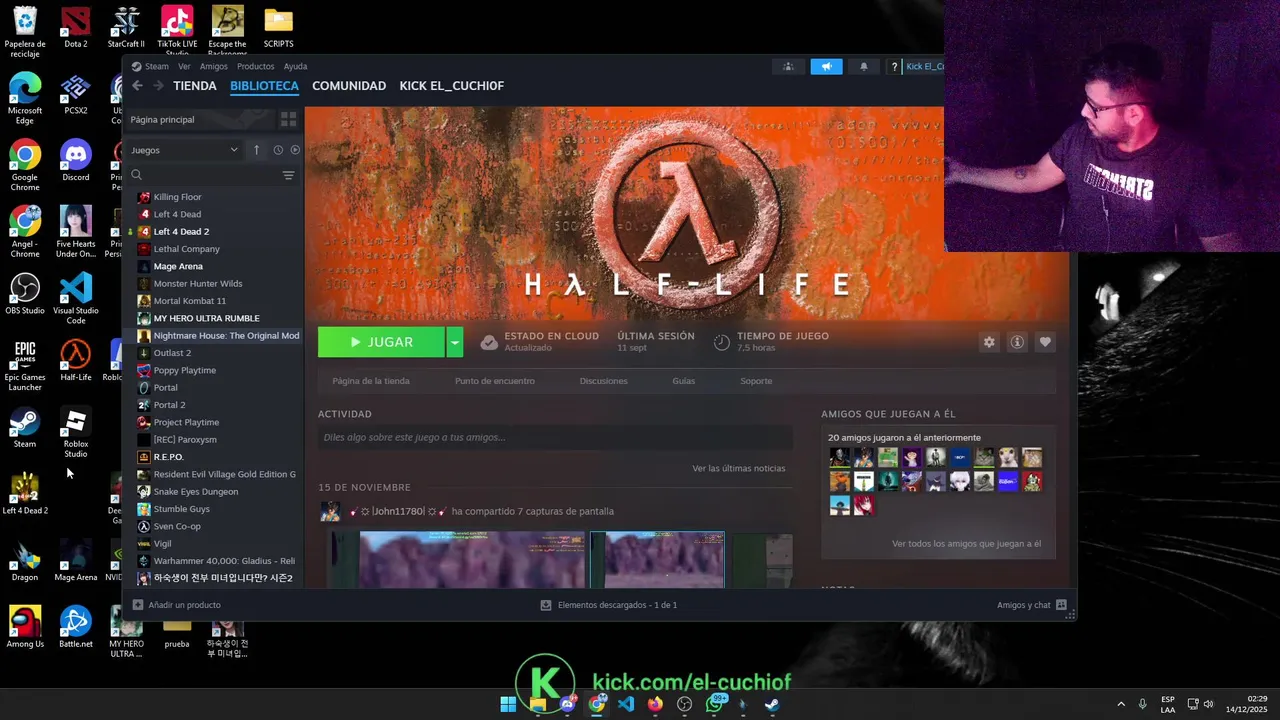Add Half-Life to favorites with heart icon
Screen dimensions: 1280x720
(x=1045, y=342)
